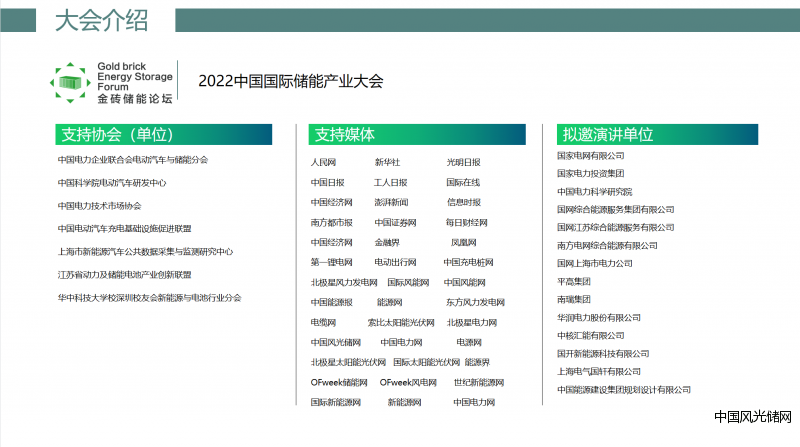
Task: Click 江苏省动力及储能电池产业创新联盟 entry
Action: pos(124,275)
